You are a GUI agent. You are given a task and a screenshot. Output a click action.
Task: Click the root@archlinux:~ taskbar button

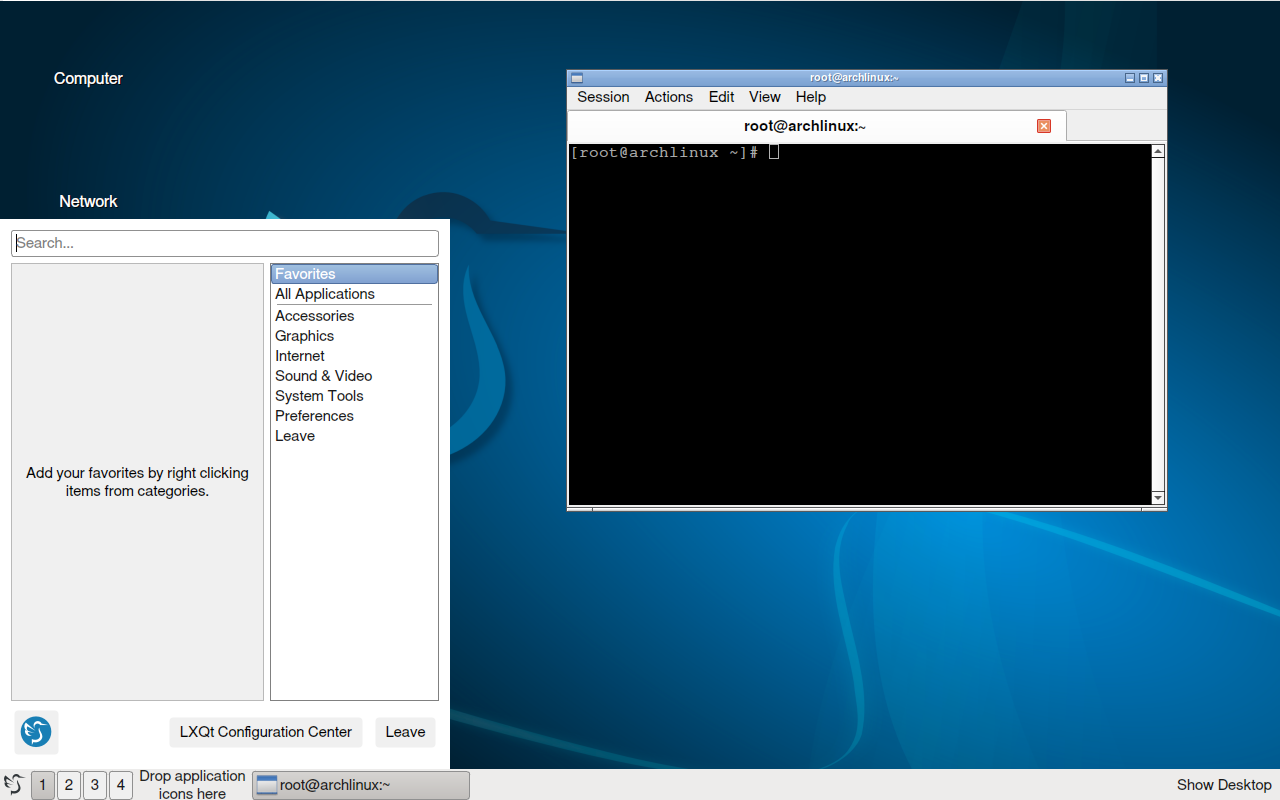[x=361, y=785]
